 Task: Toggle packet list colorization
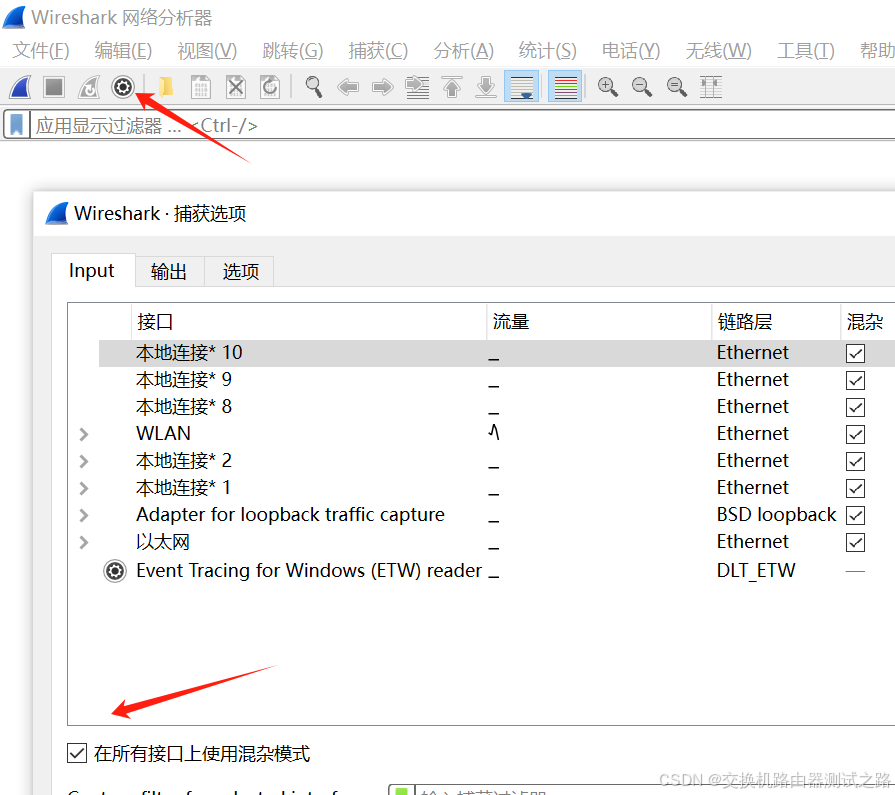(565, 87)
